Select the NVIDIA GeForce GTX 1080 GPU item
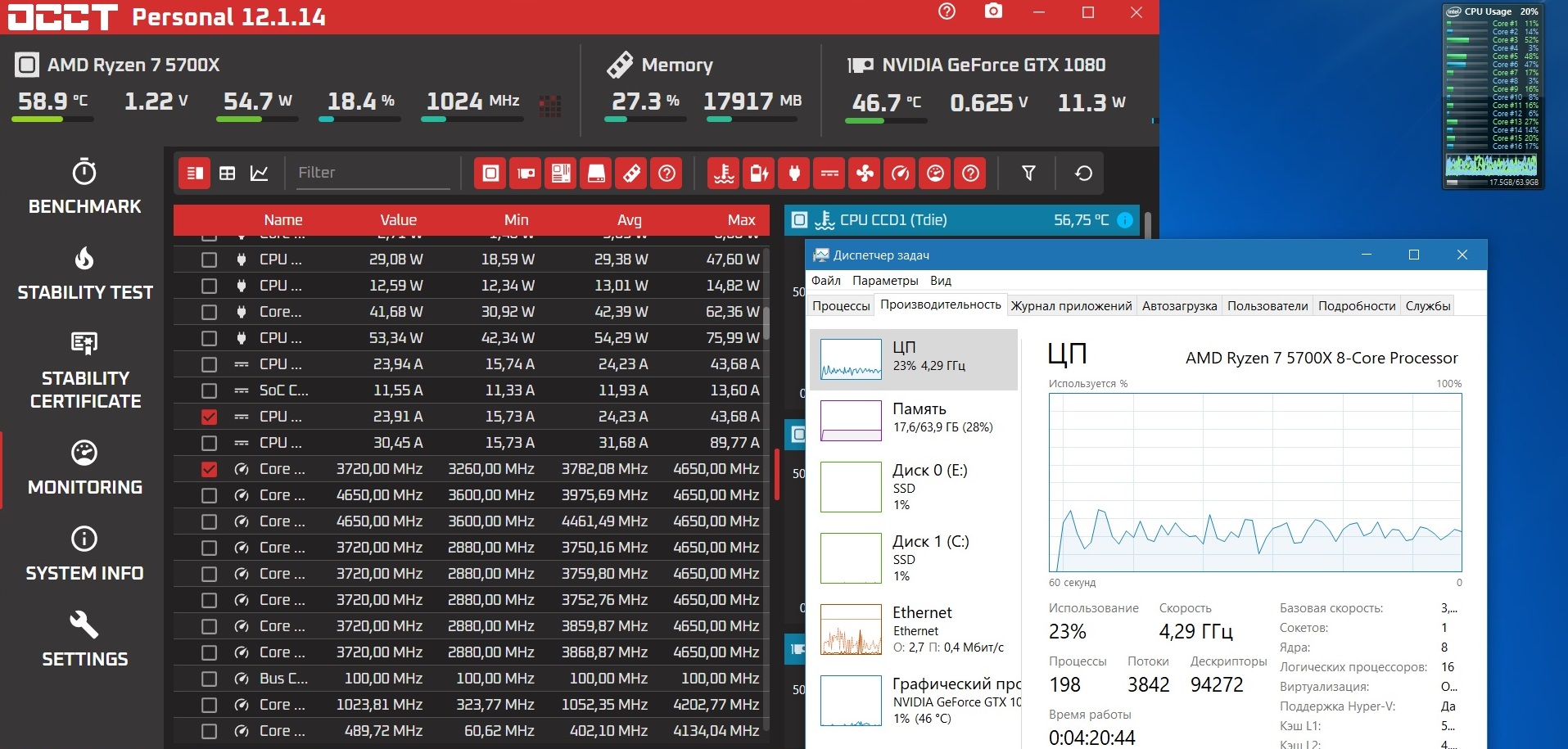 pos(914,700)
